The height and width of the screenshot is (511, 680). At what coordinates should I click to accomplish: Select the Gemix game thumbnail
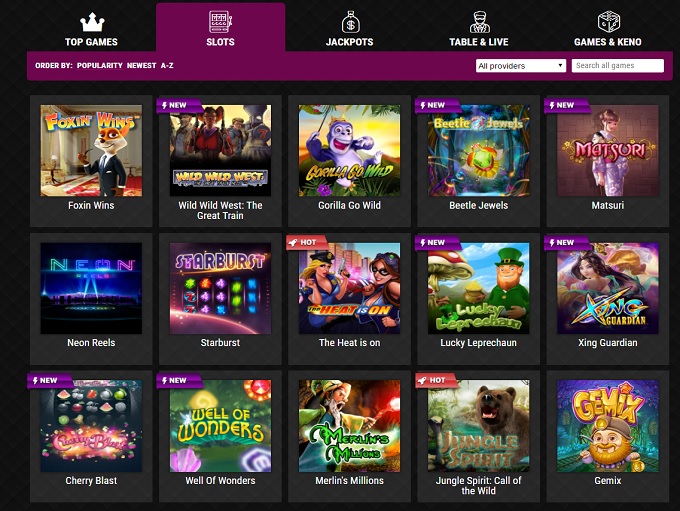[608, 426]
